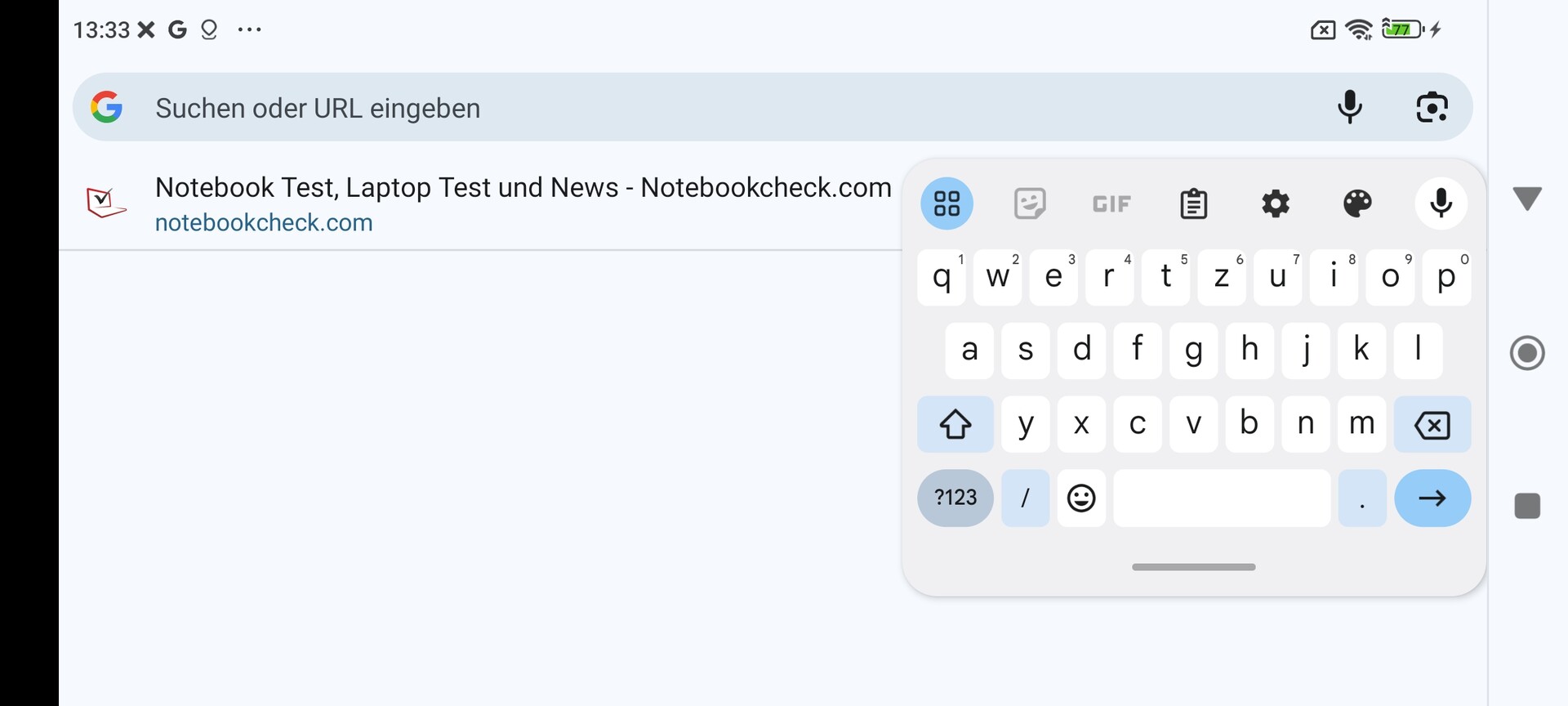Open the emoji picker key
1568x706 pixels.
coord(1081,498)
